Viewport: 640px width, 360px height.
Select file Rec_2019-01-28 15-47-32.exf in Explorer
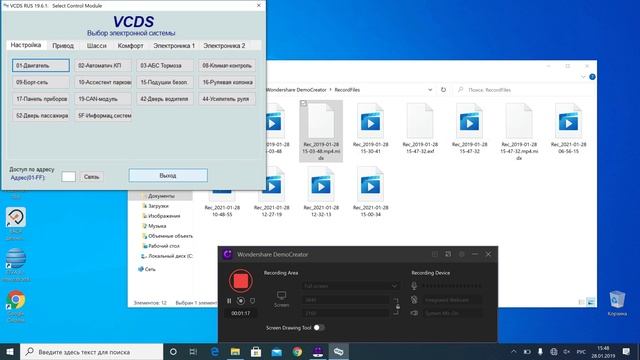pyautogui.click(x=420, y=129)
